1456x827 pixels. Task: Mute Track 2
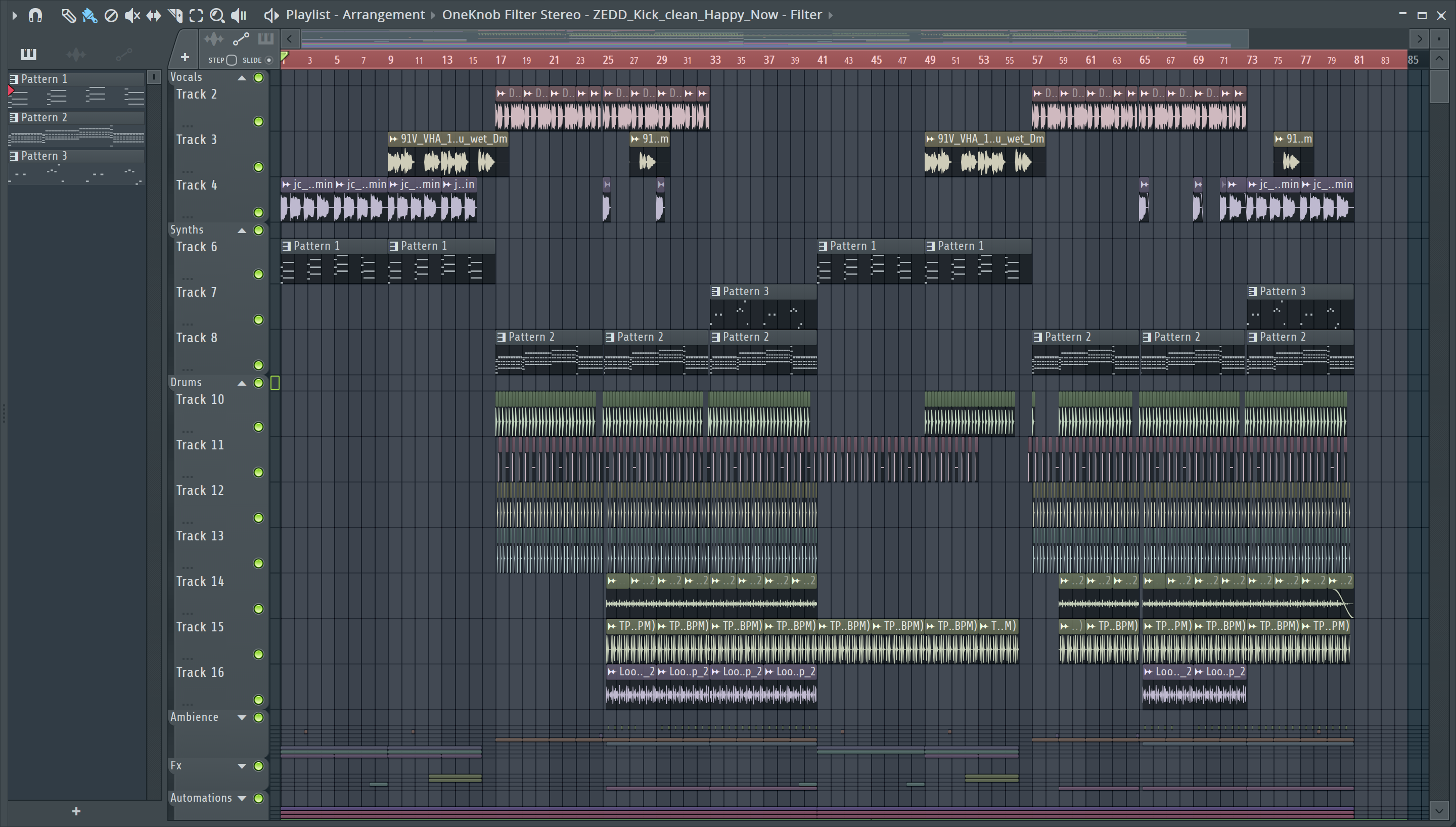[258, 121]
